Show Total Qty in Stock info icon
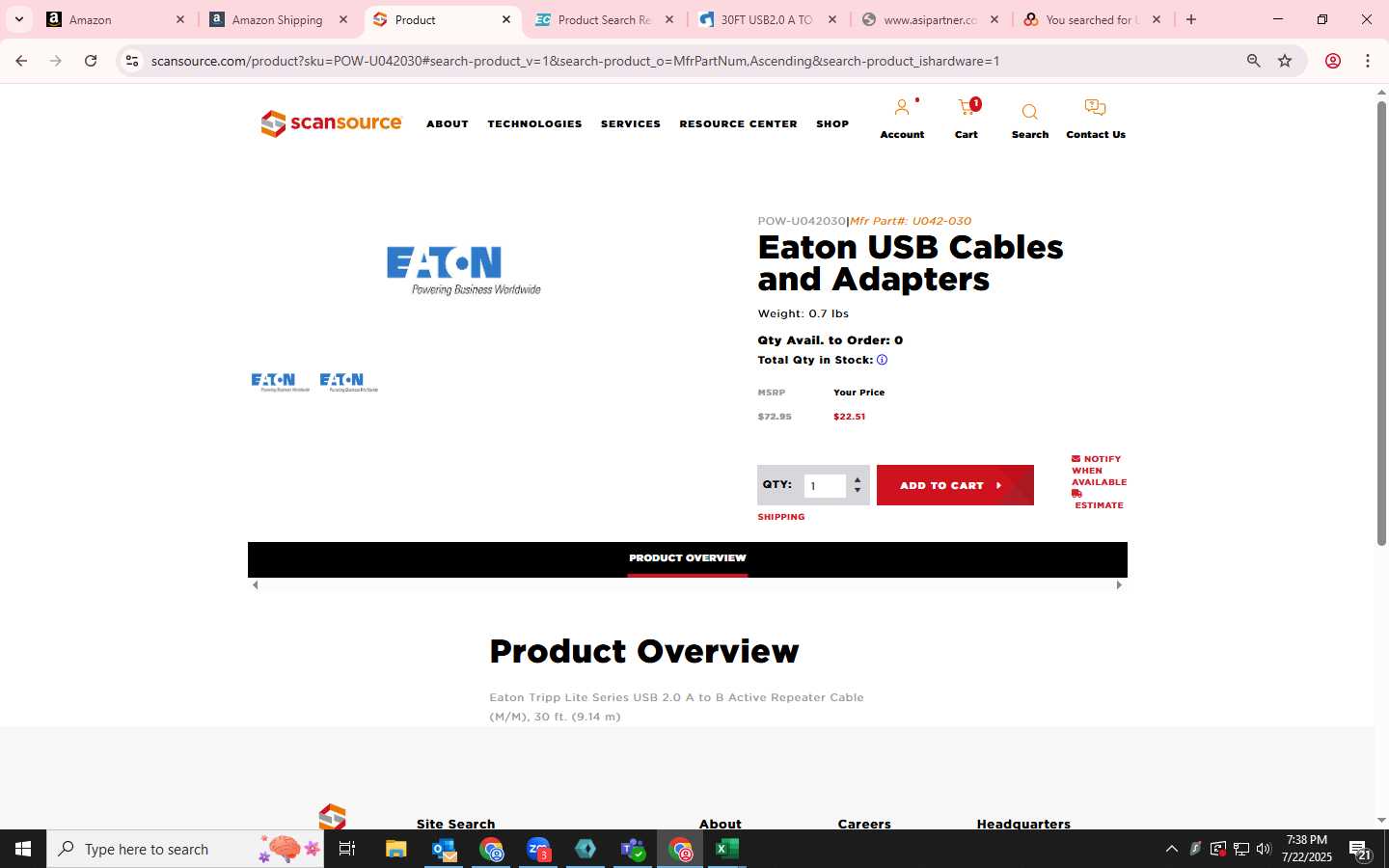This screenshot has width=1389, height=868. [x=882, y=360]
